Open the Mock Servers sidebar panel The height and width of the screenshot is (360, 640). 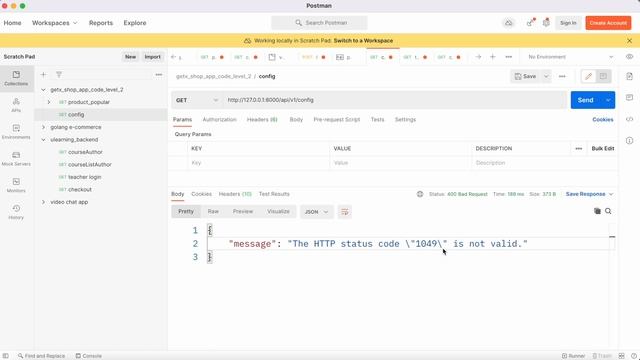coord(16,158)
